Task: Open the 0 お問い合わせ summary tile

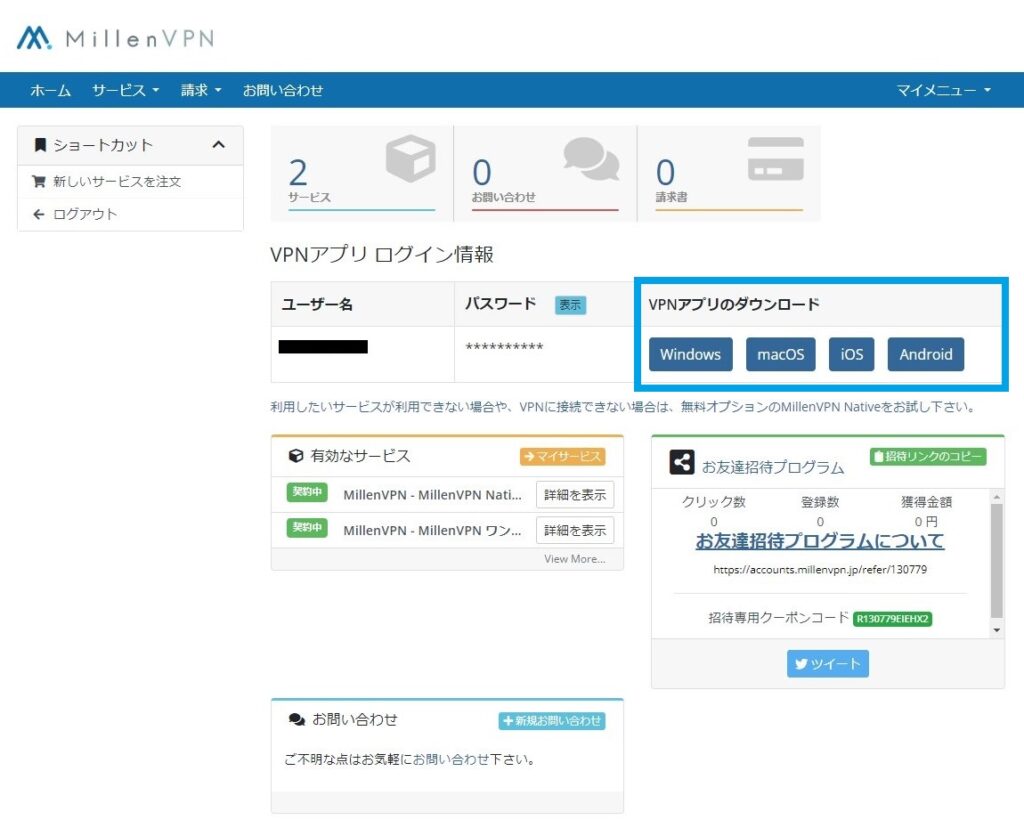Action: pyautogui.click(x=545, y=174)
